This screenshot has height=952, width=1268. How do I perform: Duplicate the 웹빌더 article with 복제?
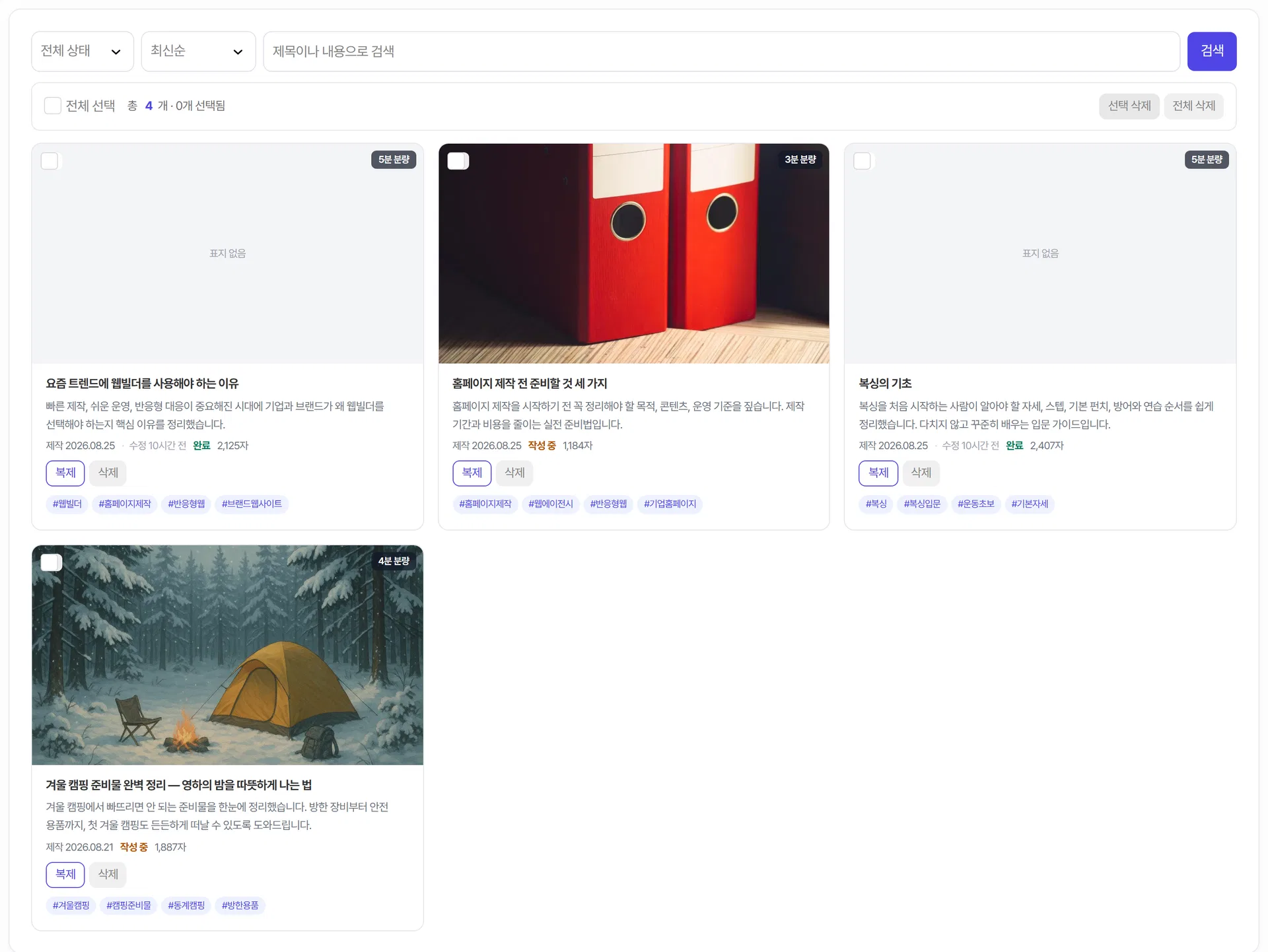pyautogui.click(x=65, y=473)
